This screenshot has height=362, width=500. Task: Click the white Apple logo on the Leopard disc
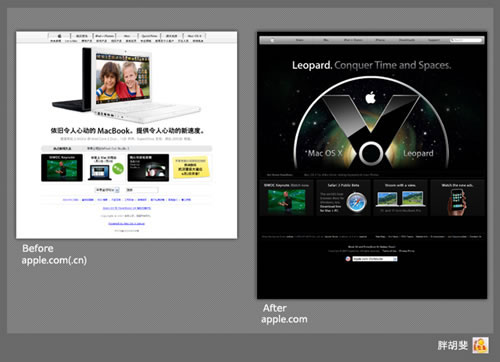[x=371, y=97]
